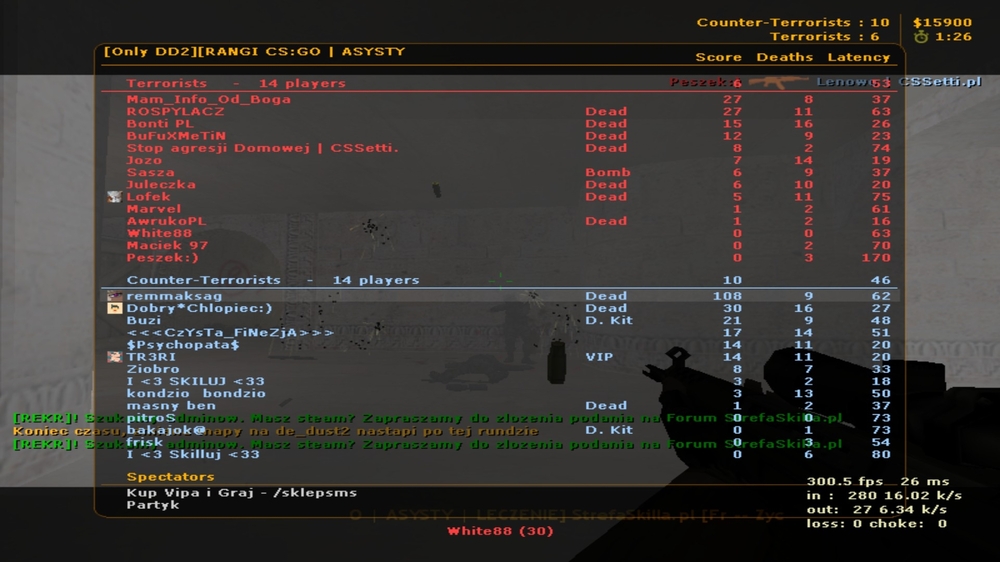Click the Deaths column header
This screenshot has height=562, width=1000.
point(784,57)
